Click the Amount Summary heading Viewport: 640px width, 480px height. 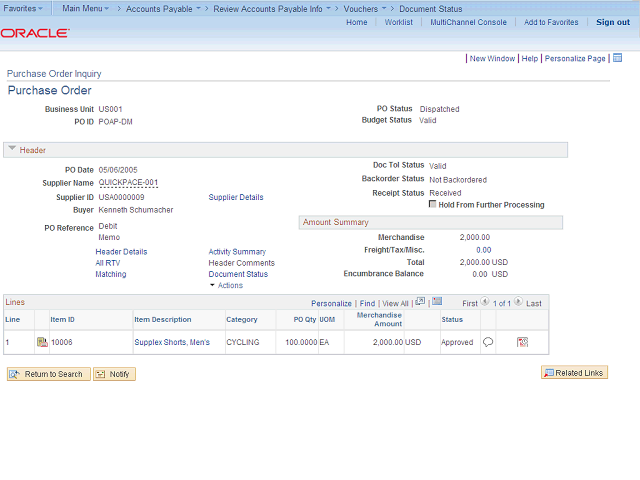[x=336, y=222]
